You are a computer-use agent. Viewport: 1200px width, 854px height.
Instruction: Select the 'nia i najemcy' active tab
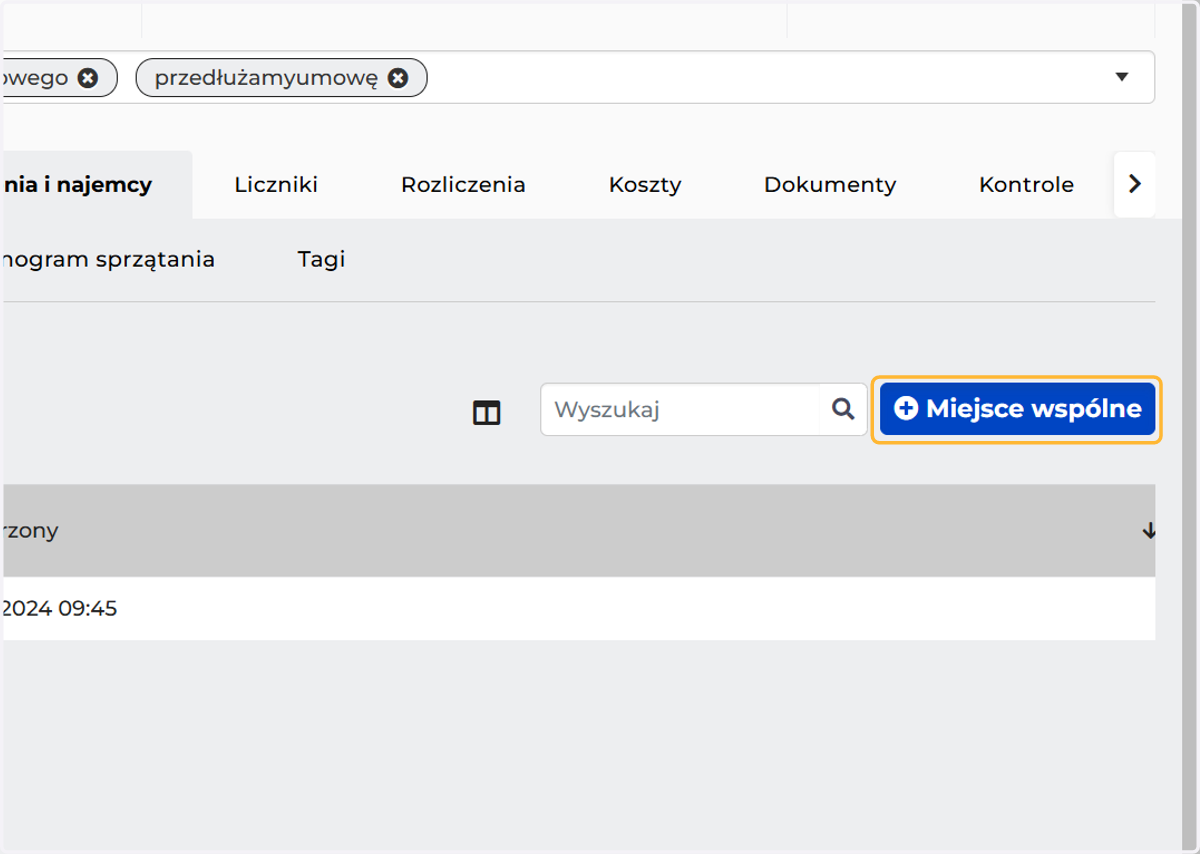tap(97, 185)
